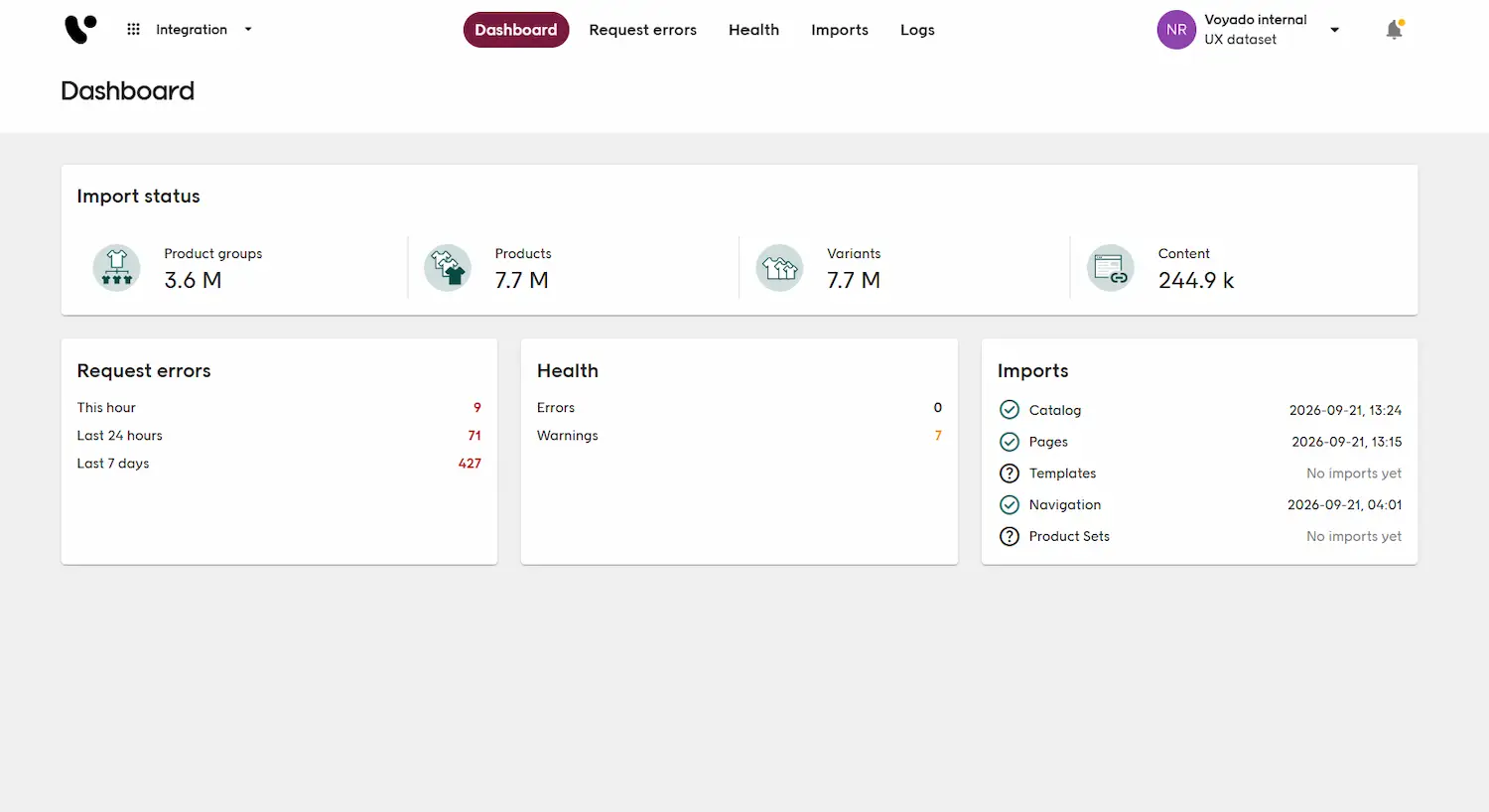Viewport: 1489px width, 812px height.
Task: Expand the Integration dropdown arrow
Action: [248, 30]
